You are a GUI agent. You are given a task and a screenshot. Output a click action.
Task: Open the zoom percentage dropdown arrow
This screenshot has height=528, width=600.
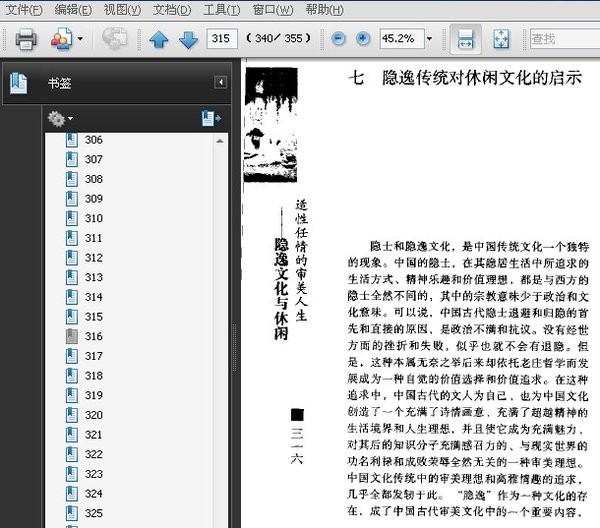430,40
